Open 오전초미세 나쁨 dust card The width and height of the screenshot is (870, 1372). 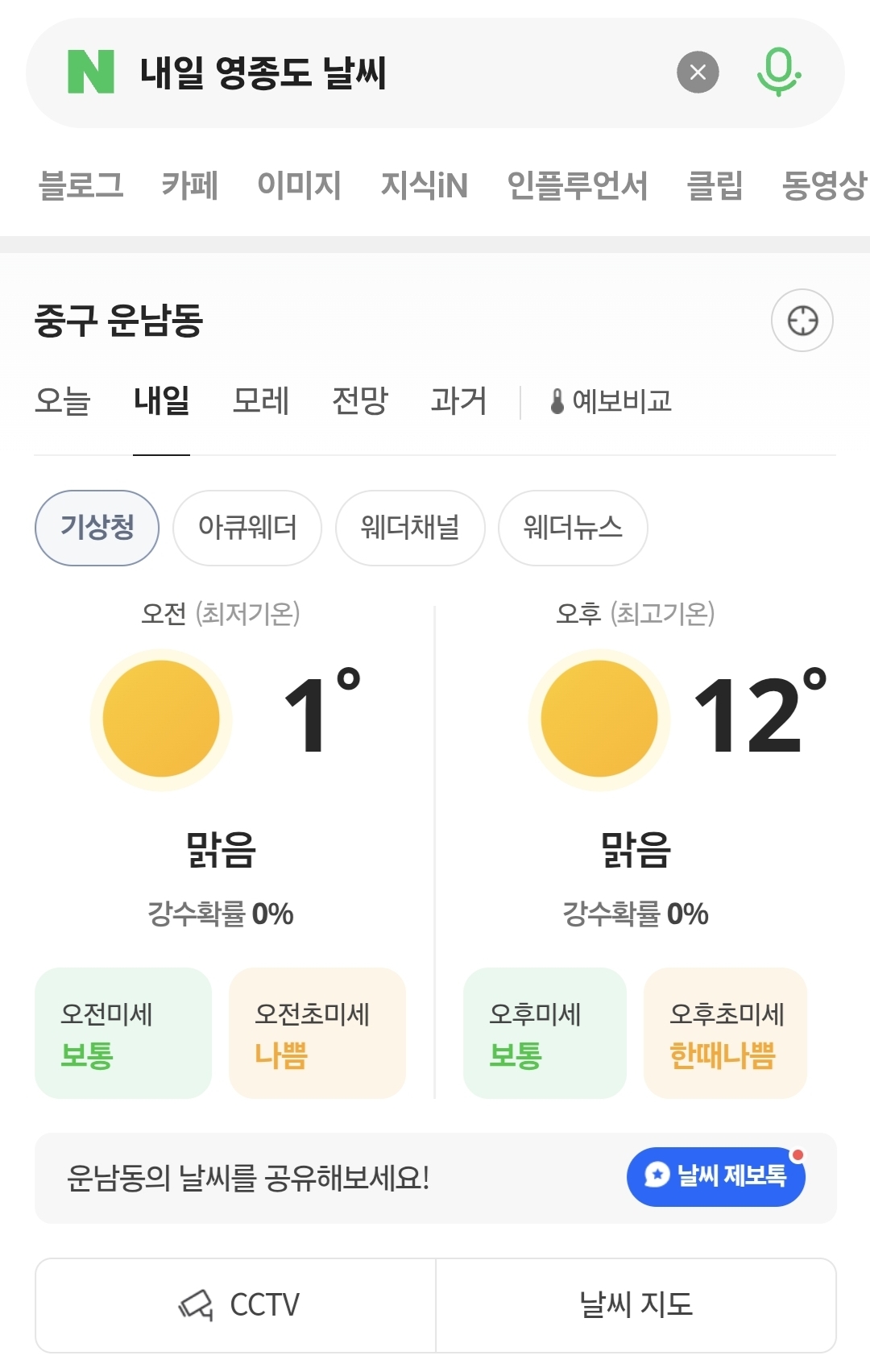317,1033
